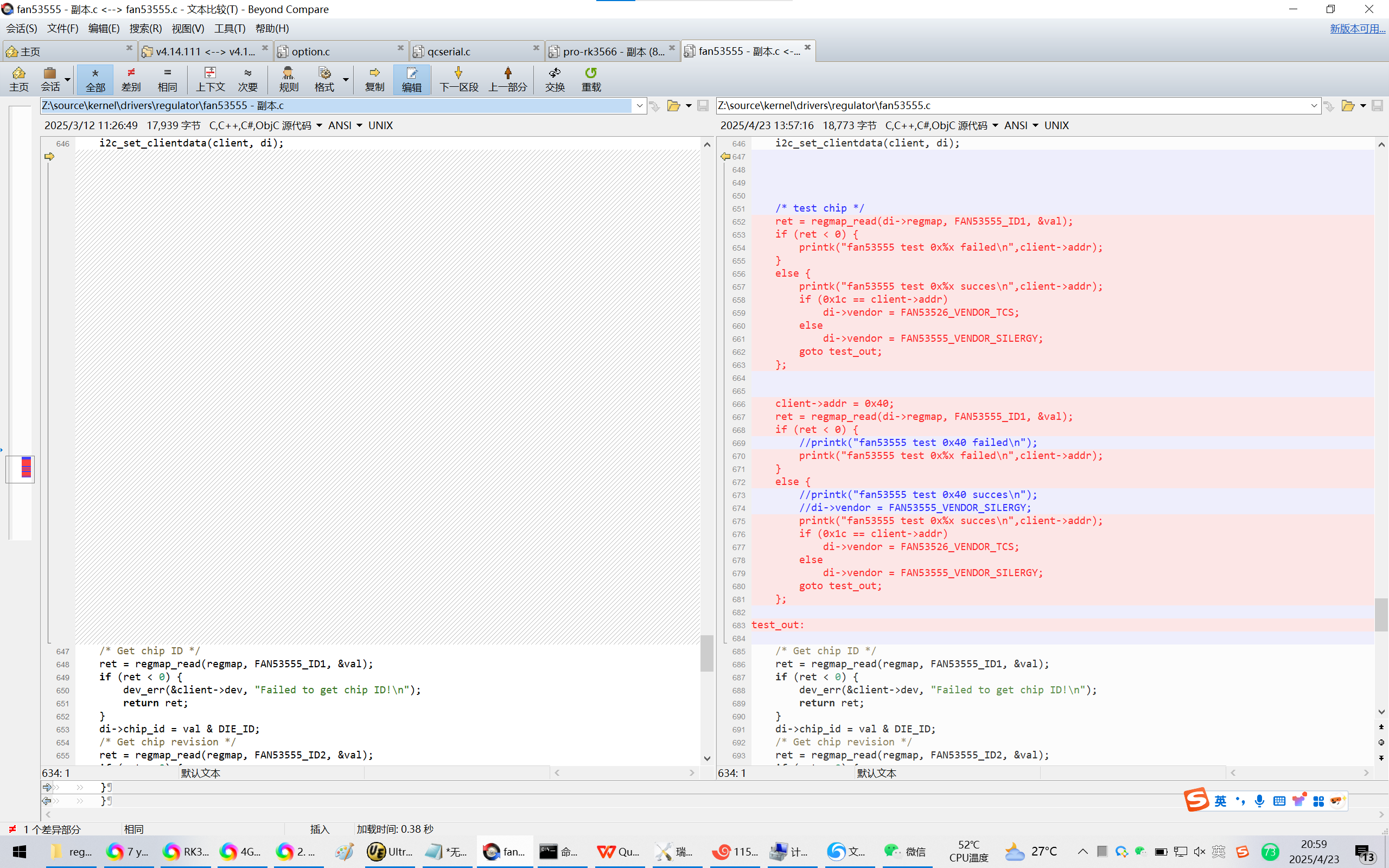Toggle the 编辑 edit mode button
The width and height of the screenshot is (1389, 868).
[411, 73]
